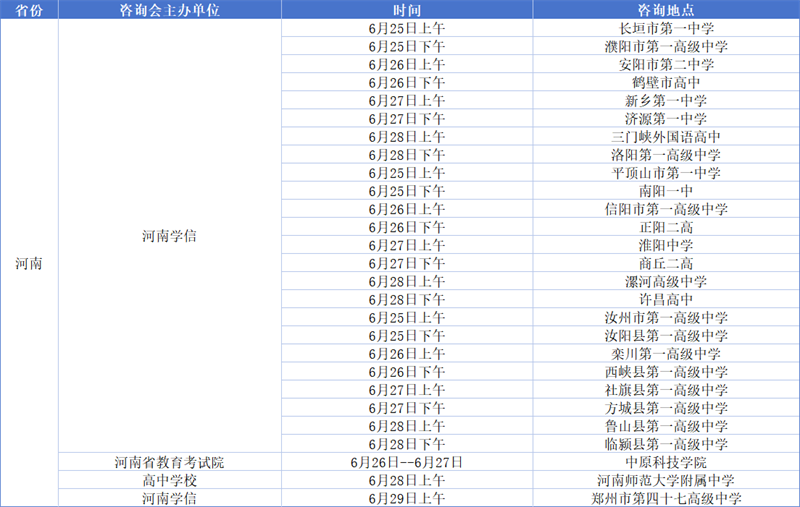
Task: Select the time cell in the 安阳市第二中学 row
Action: [x=407, y=65]
